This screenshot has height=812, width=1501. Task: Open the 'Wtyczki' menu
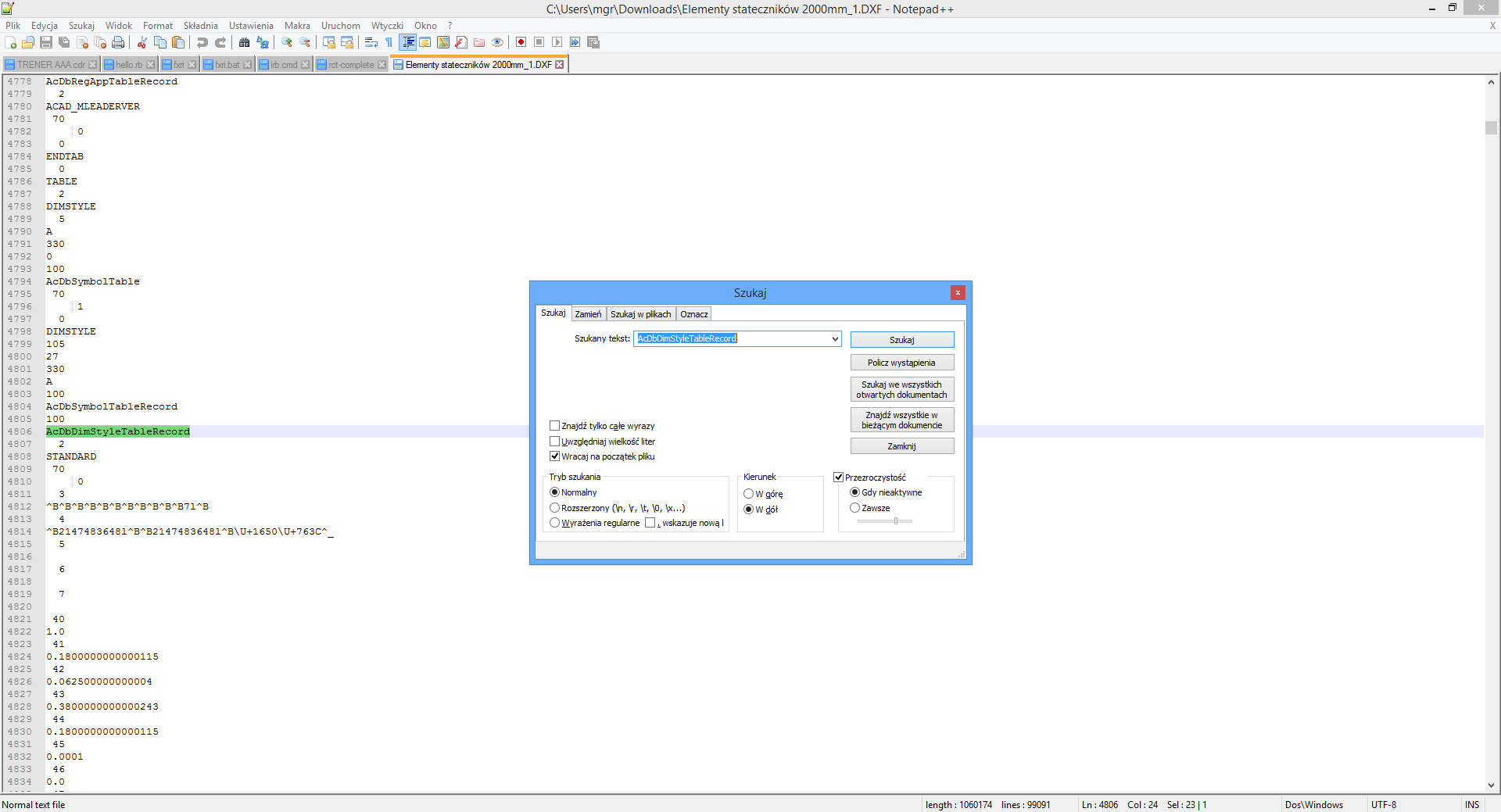(x=387, y=26)
